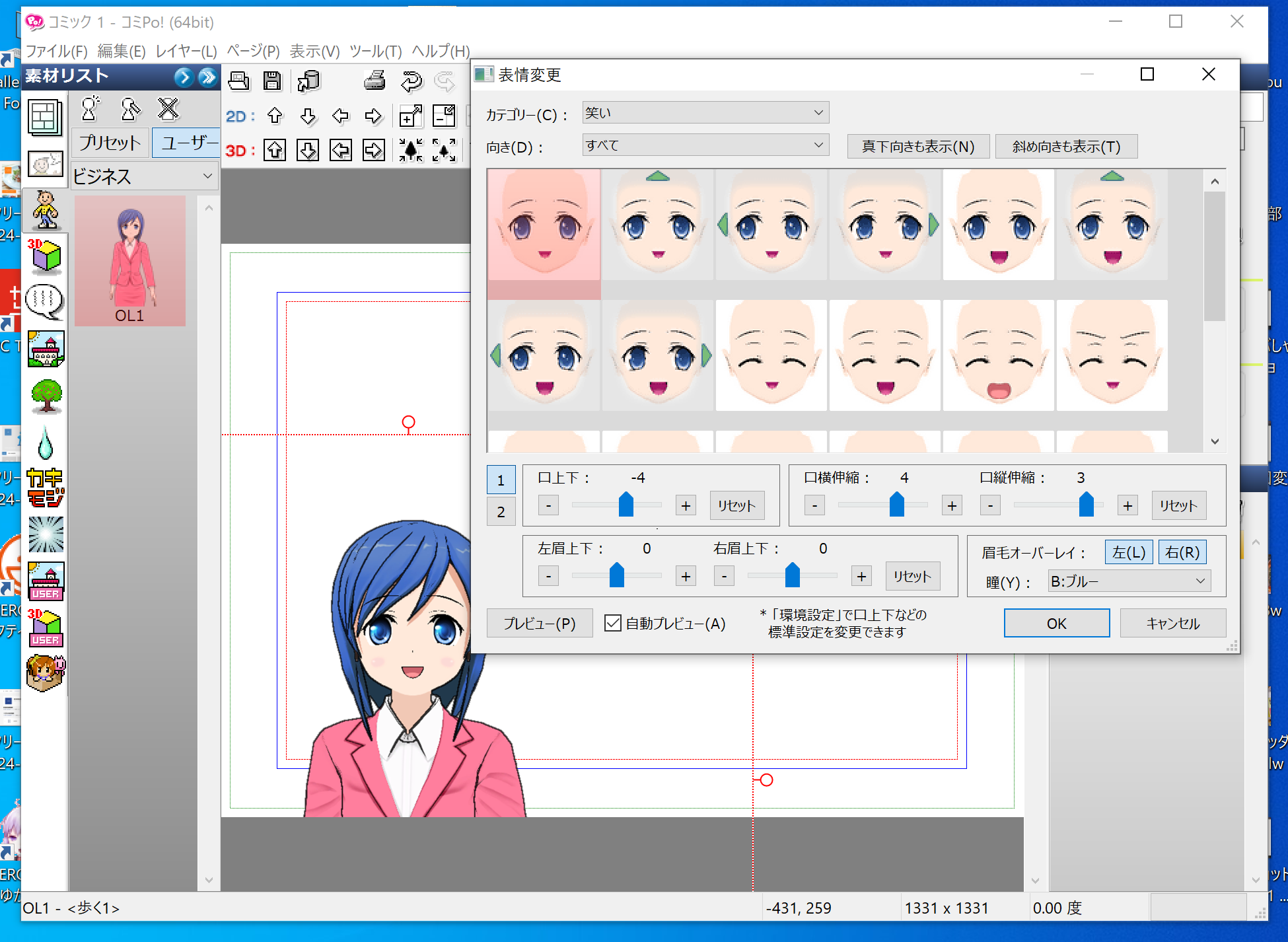1288x942 pixels.
Task: Open the レイヤー(L) menu
Action: (186, 51)
